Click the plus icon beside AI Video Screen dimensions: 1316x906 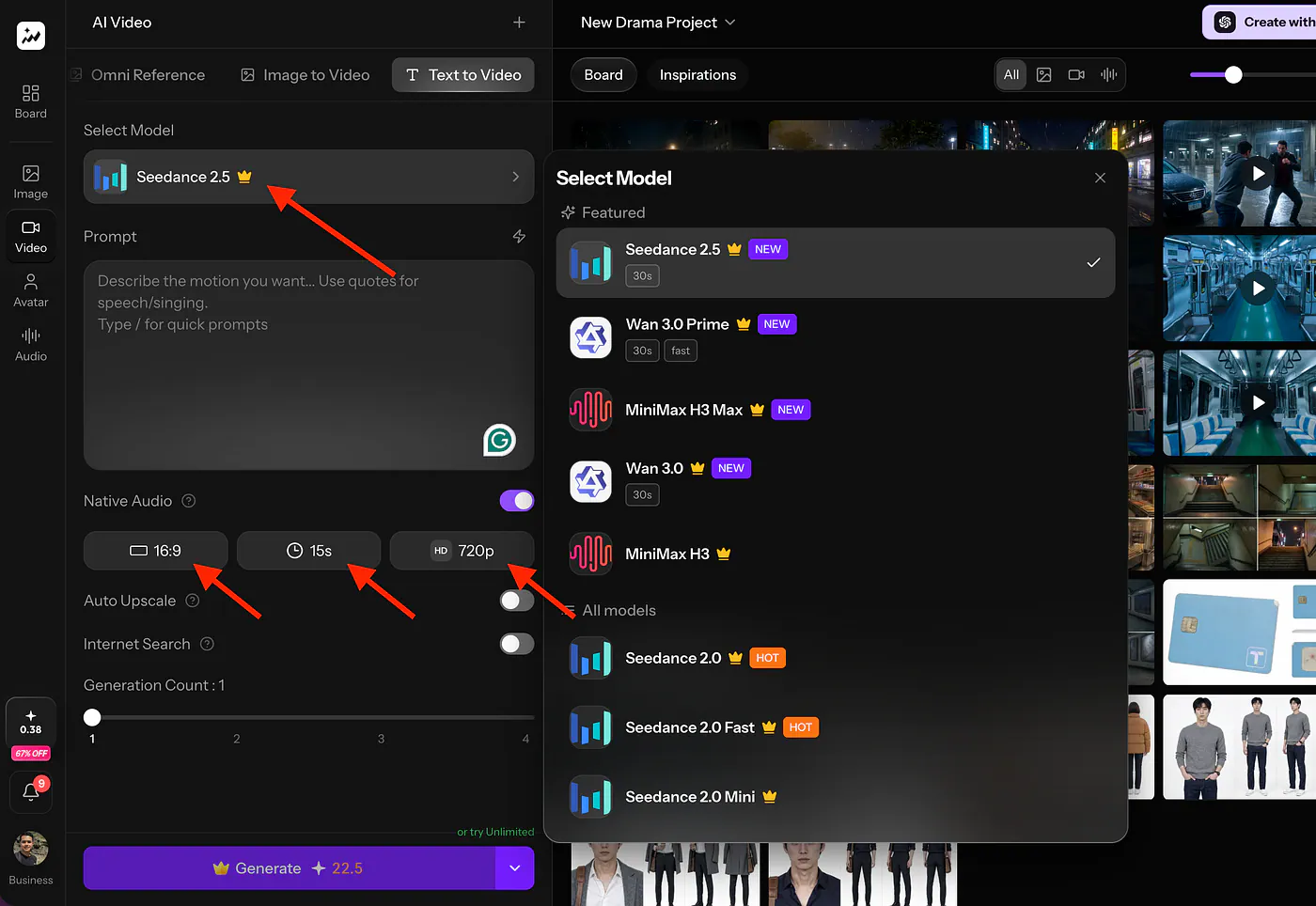(x=519, y=23)
